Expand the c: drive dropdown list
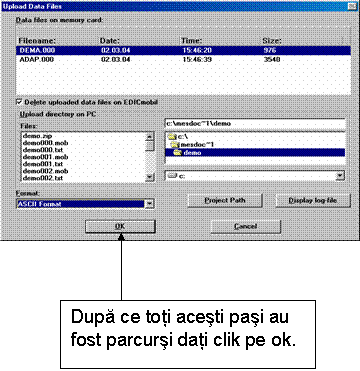The width and height of the screenshot is (360, 371). (340, 176)
